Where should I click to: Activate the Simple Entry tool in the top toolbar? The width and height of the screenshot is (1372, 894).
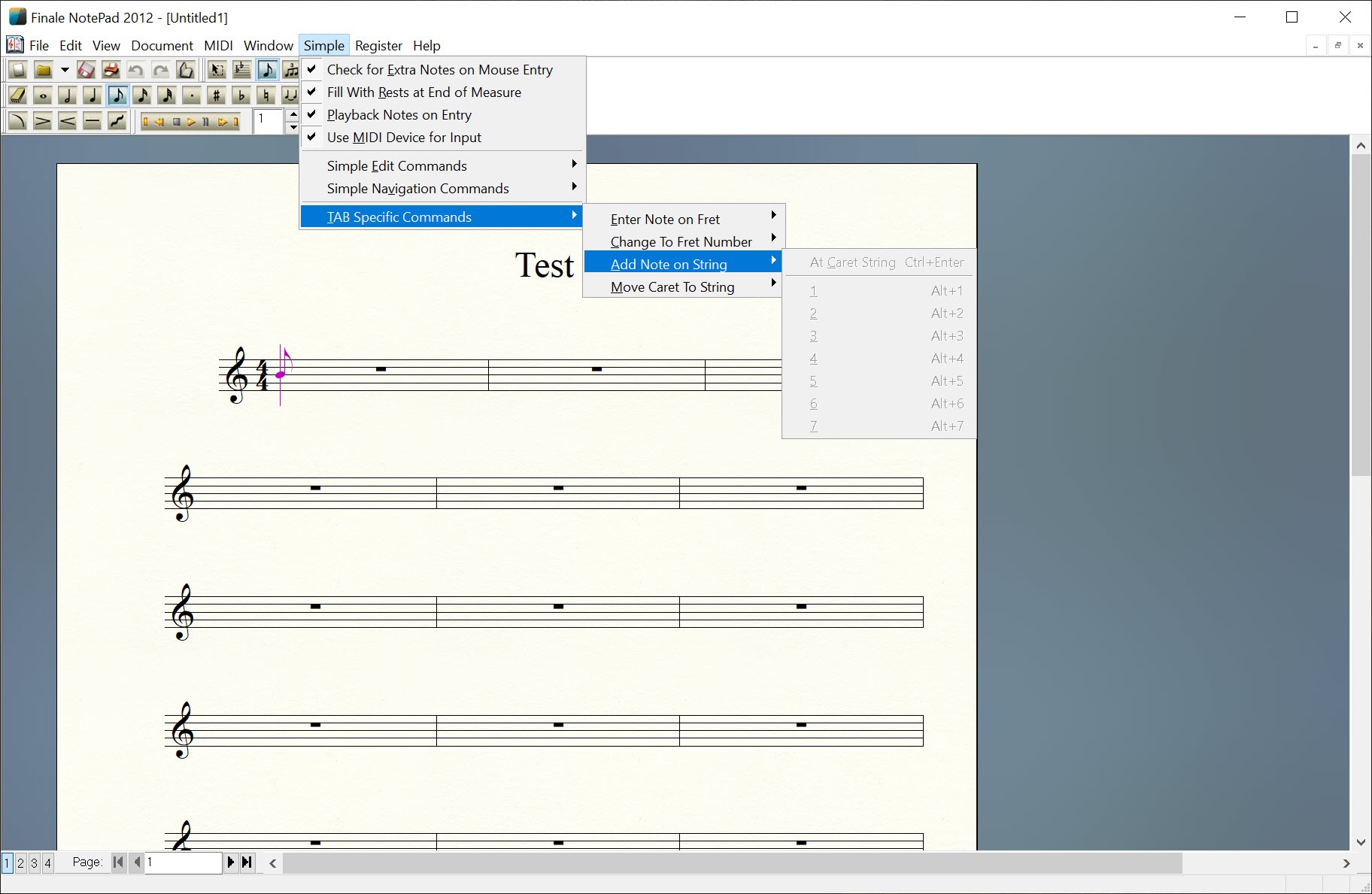pos(266,70)
